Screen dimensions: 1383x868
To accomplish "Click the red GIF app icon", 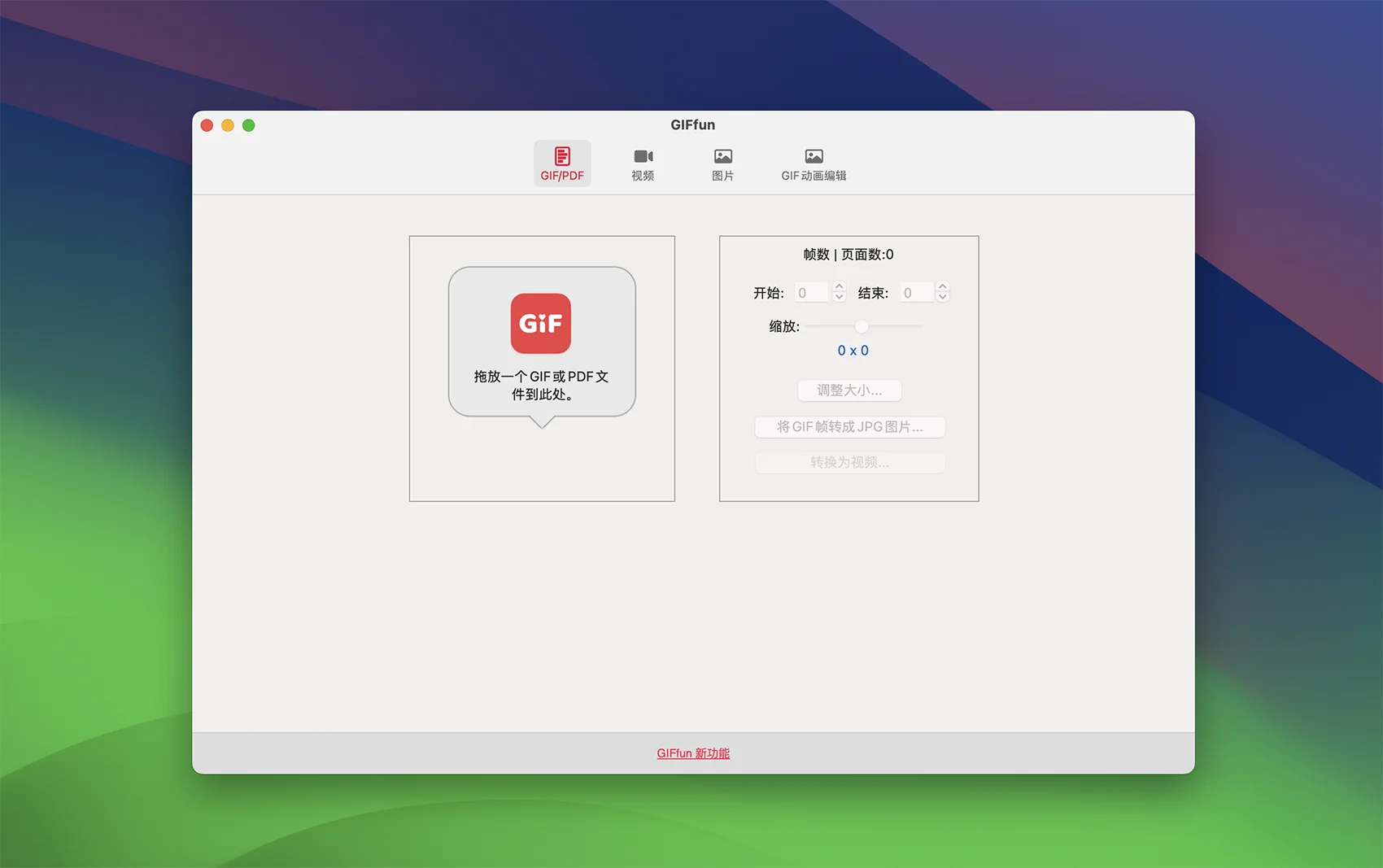I will [x=541, y=323].
